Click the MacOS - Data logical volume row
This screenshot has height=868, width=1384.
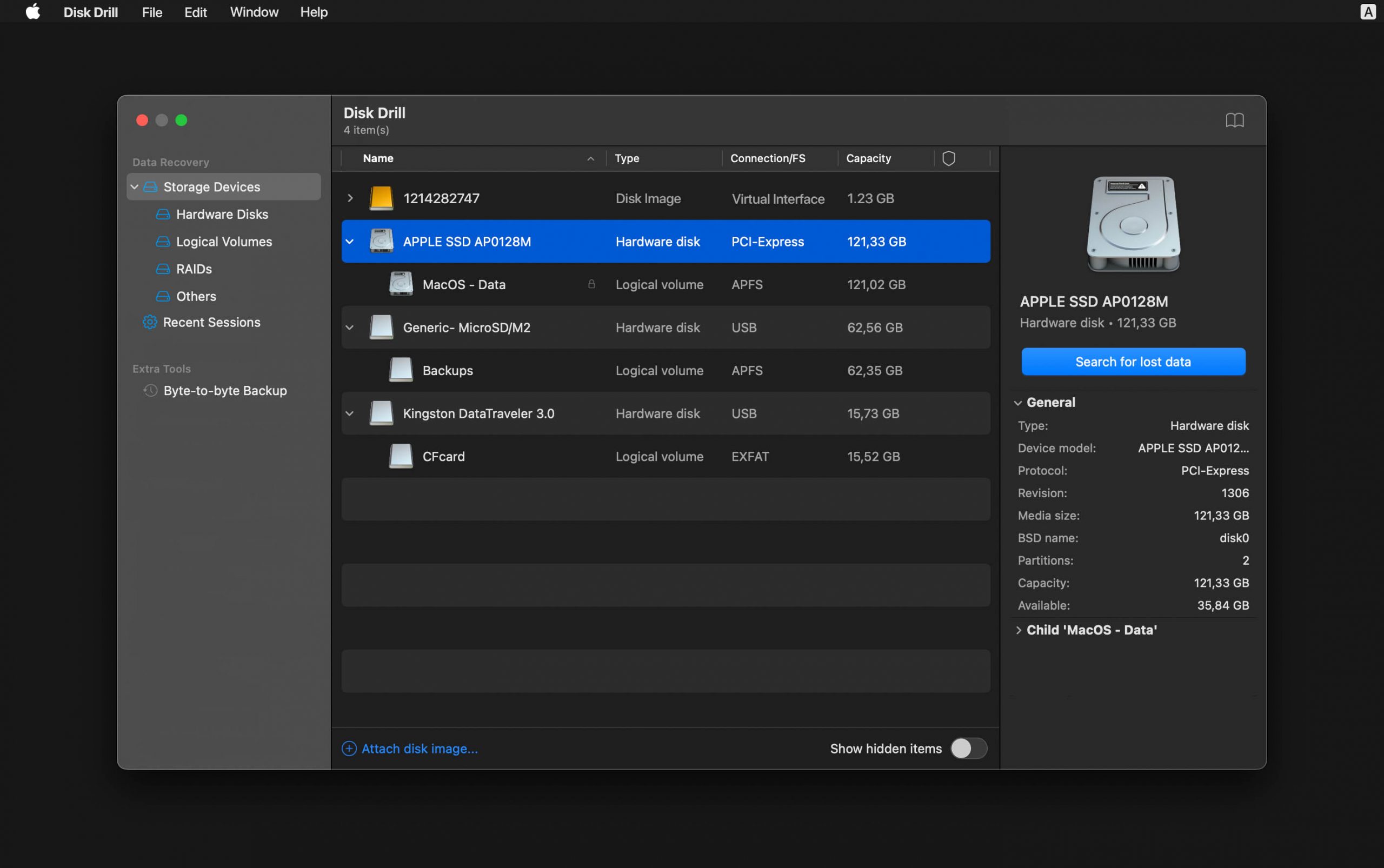pyautogui.click(x=665, y=283)
